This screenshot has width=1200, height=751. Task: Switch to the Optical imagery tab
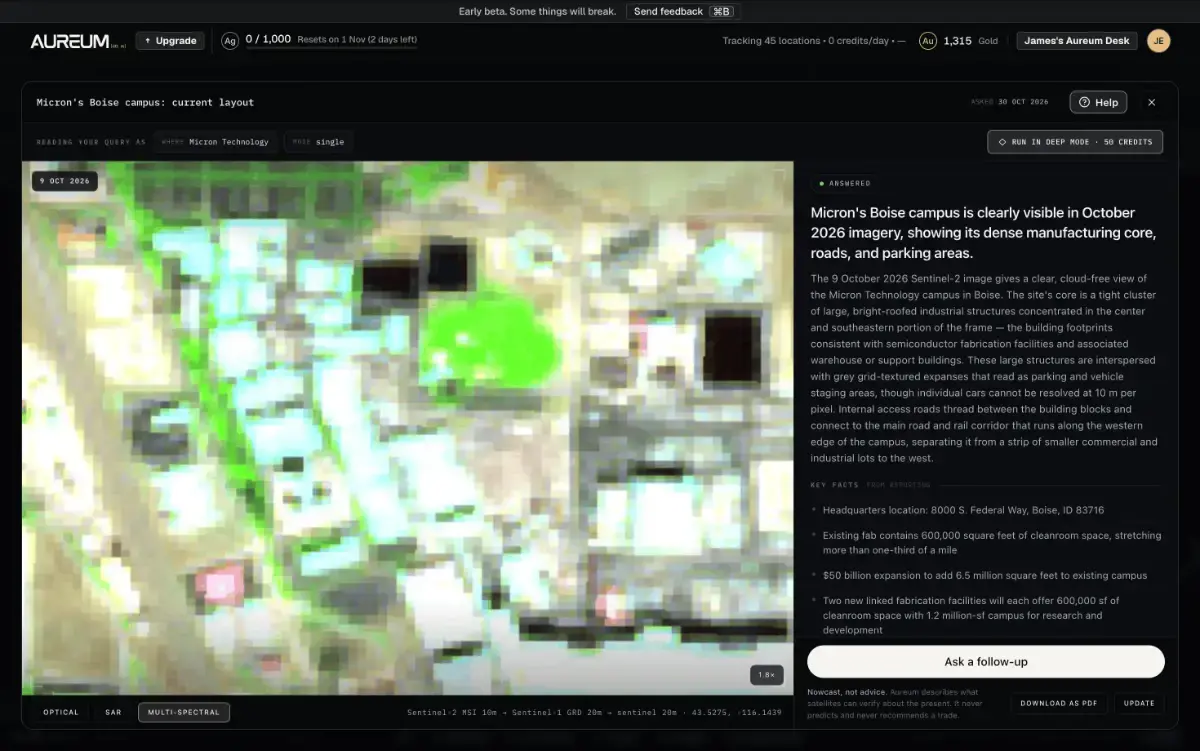61,712
